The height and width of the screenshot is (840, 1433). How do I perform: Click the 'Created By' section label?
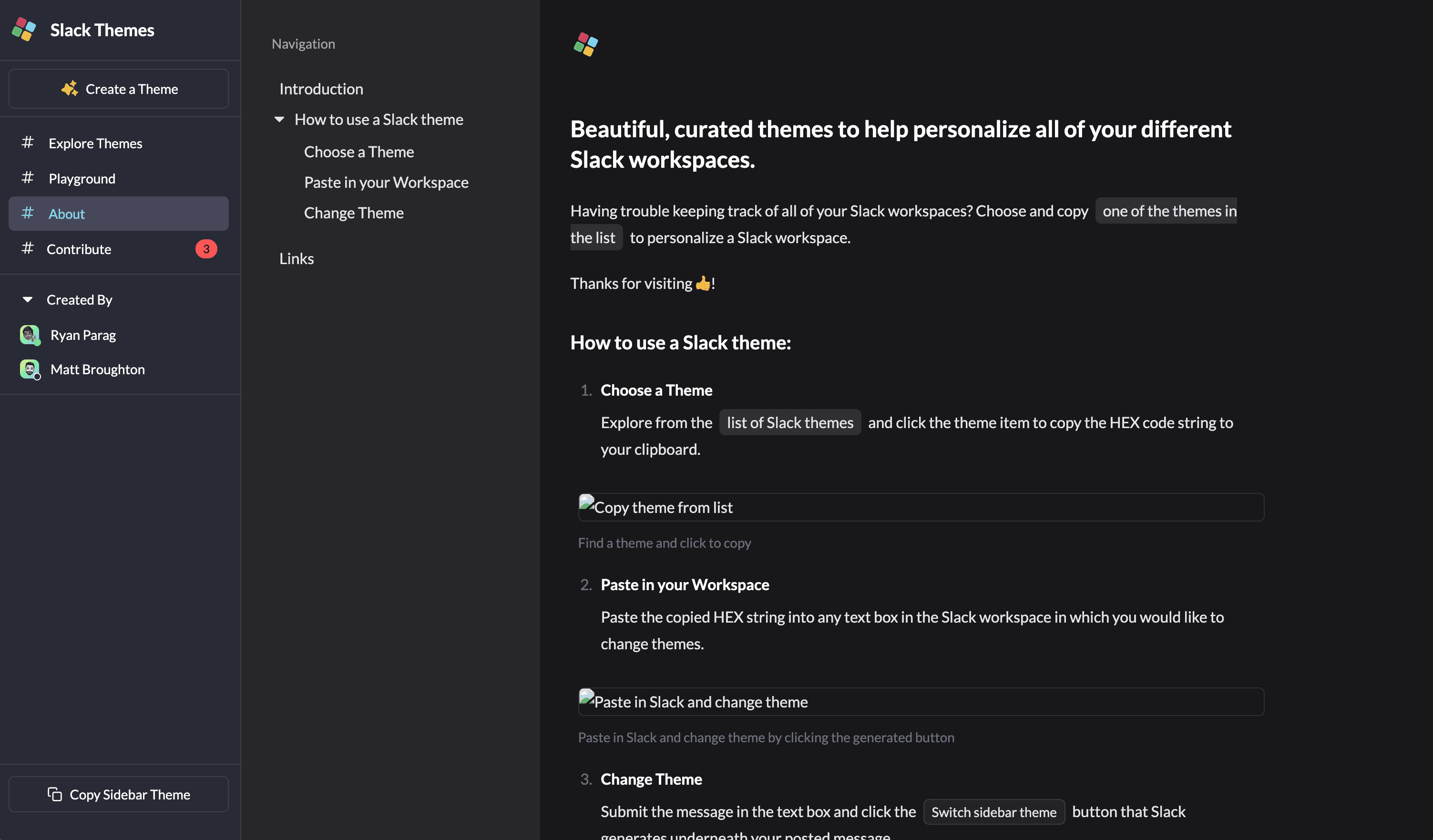point(80,300)
